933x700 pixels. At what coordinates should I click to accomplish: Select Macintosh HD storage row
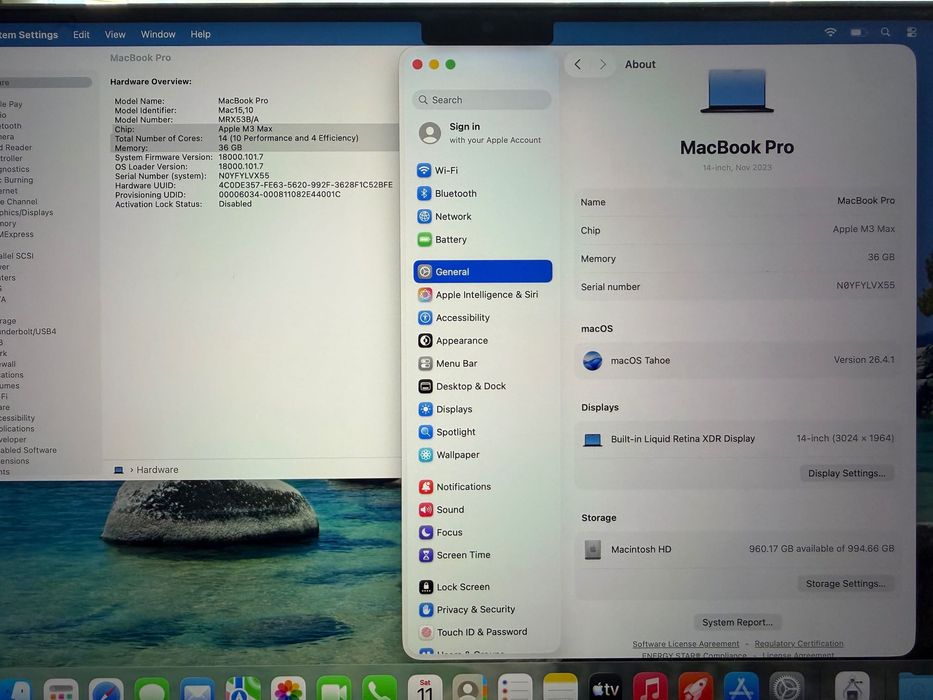pyautogui.click(x=737, y=549)
